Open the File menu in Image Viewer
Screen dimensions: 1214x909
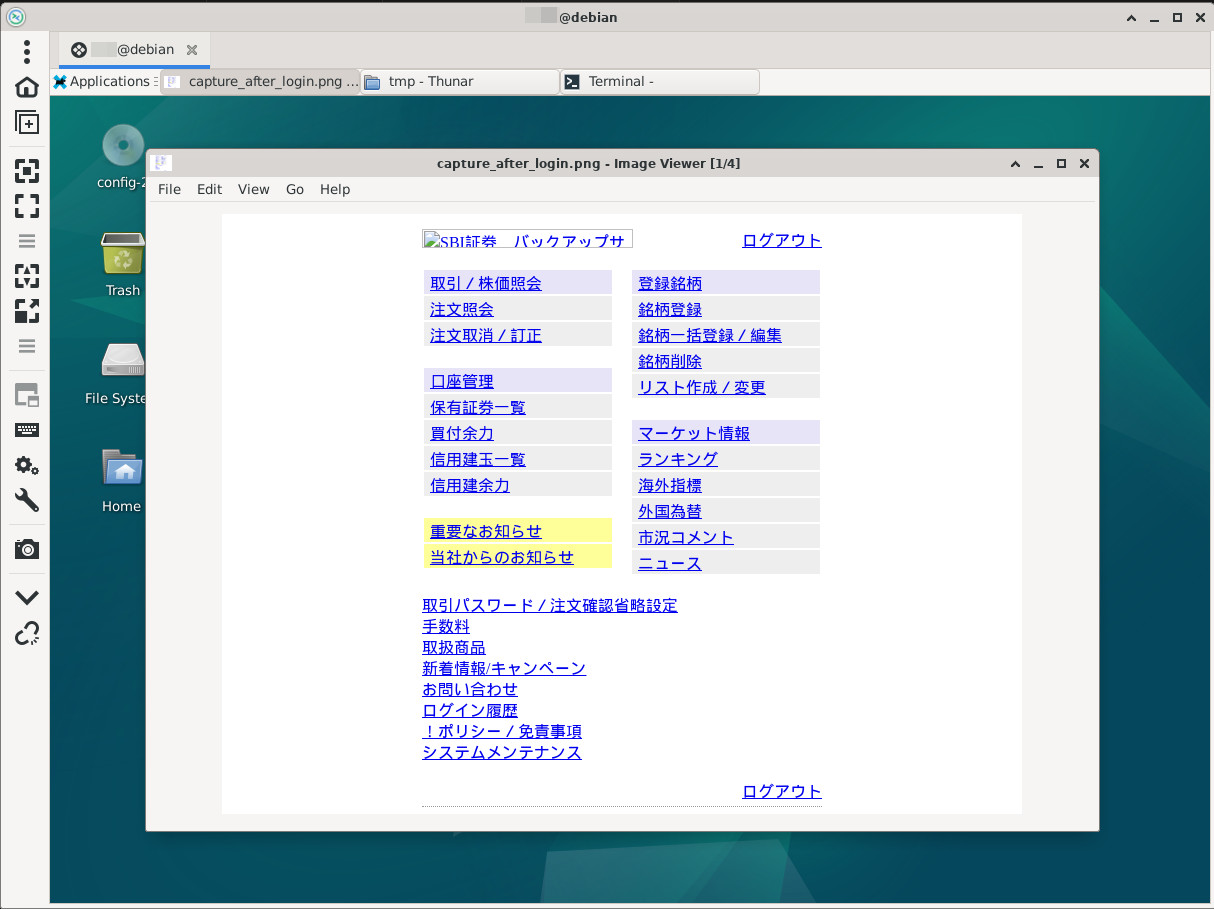(170, 189)
